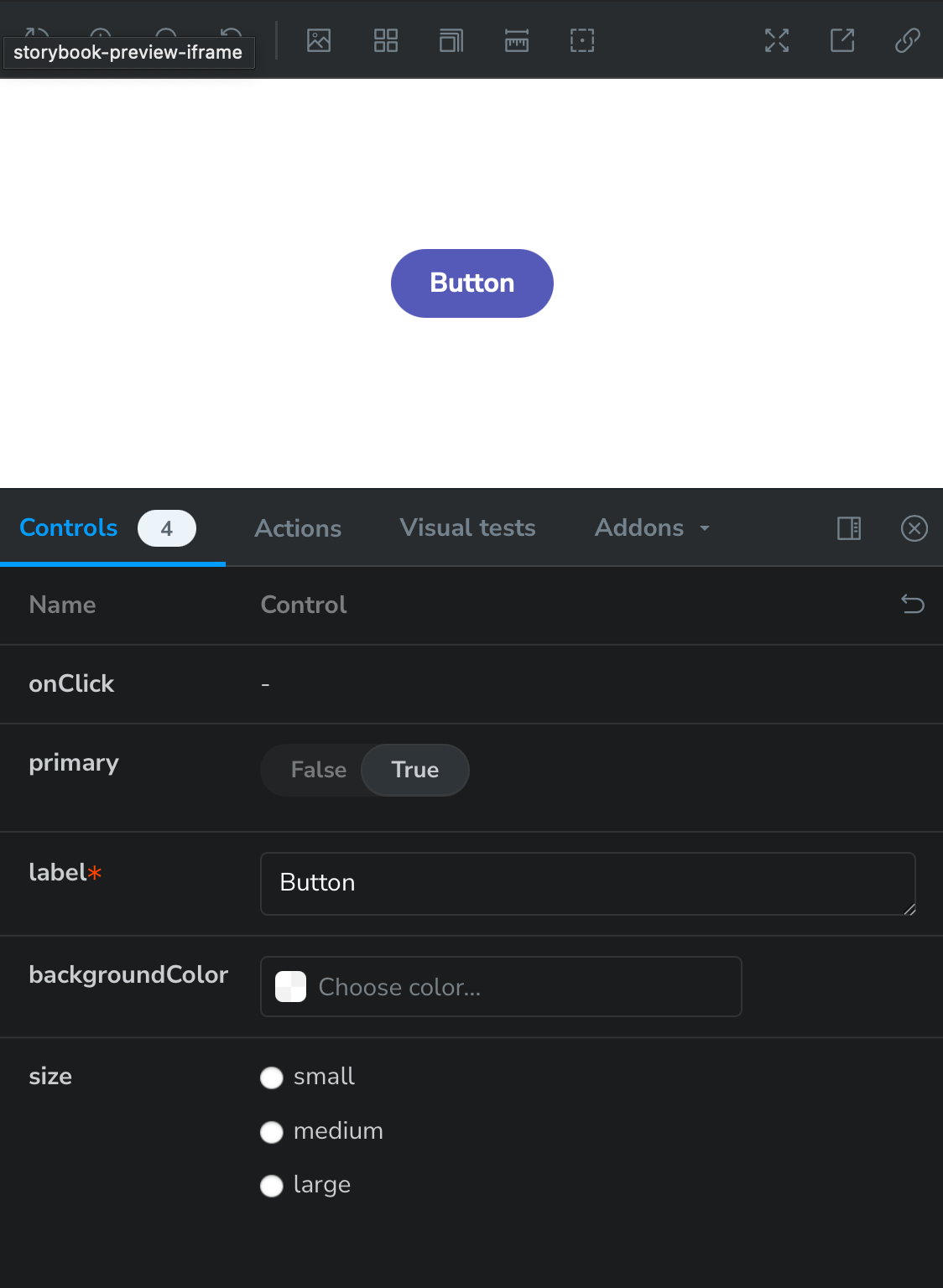This screenshot has height=1288, width=943.
Task: Open canvas in new tab icon
Action: (842, 40)
